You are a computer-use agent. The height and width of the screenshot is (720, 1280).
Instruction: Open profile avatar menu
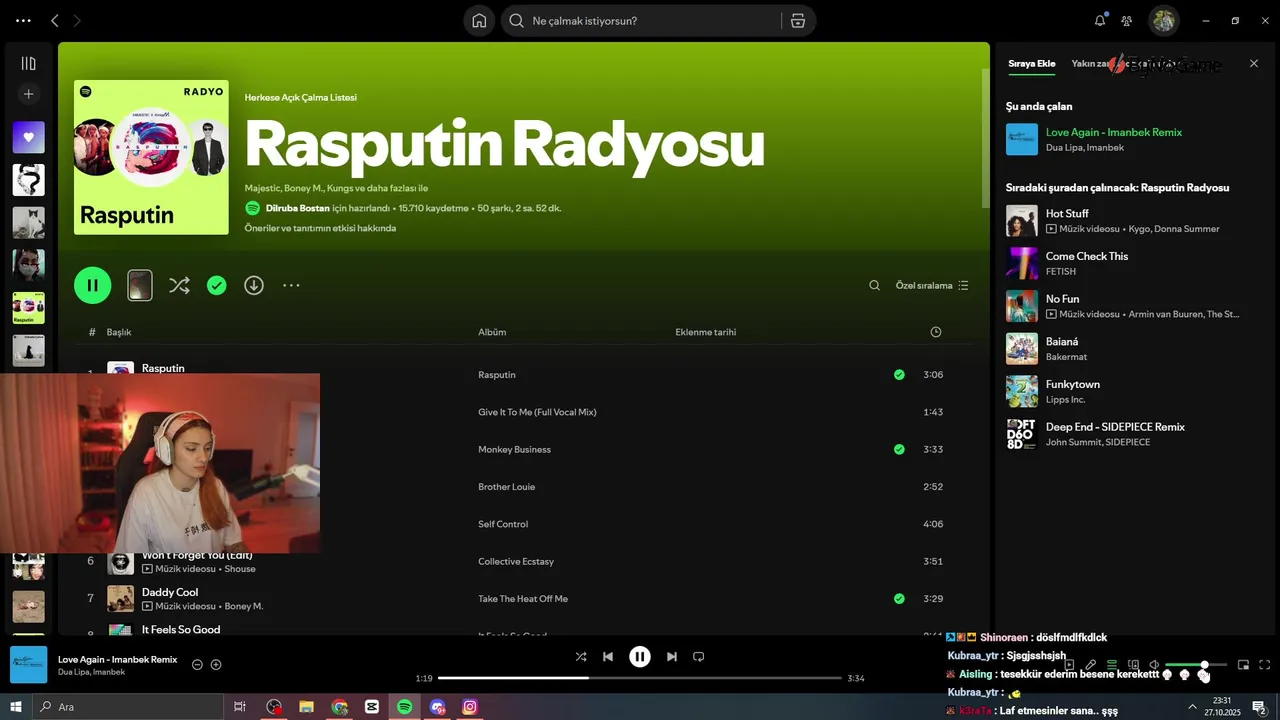click(1163, 21)
